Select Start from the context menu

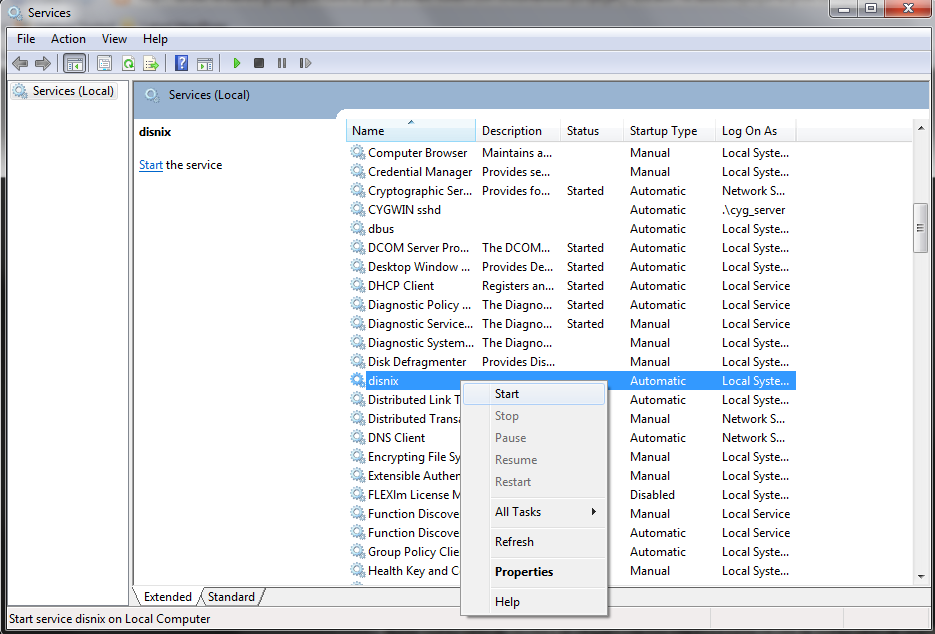(507, 393)
